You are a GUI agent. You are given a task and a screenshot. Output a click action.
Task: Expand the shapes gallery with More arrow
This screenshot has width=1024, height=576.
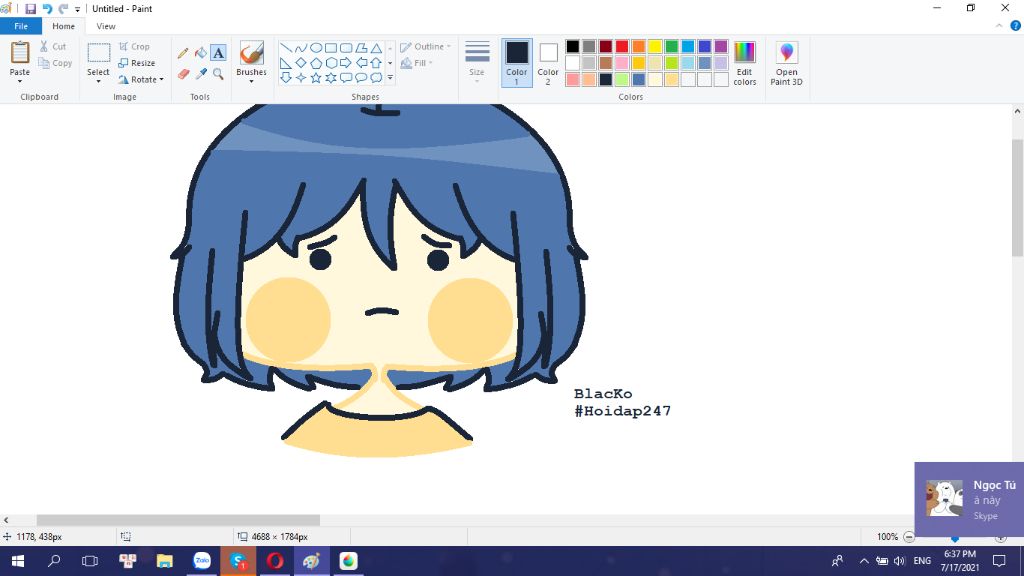coord(390,78)
